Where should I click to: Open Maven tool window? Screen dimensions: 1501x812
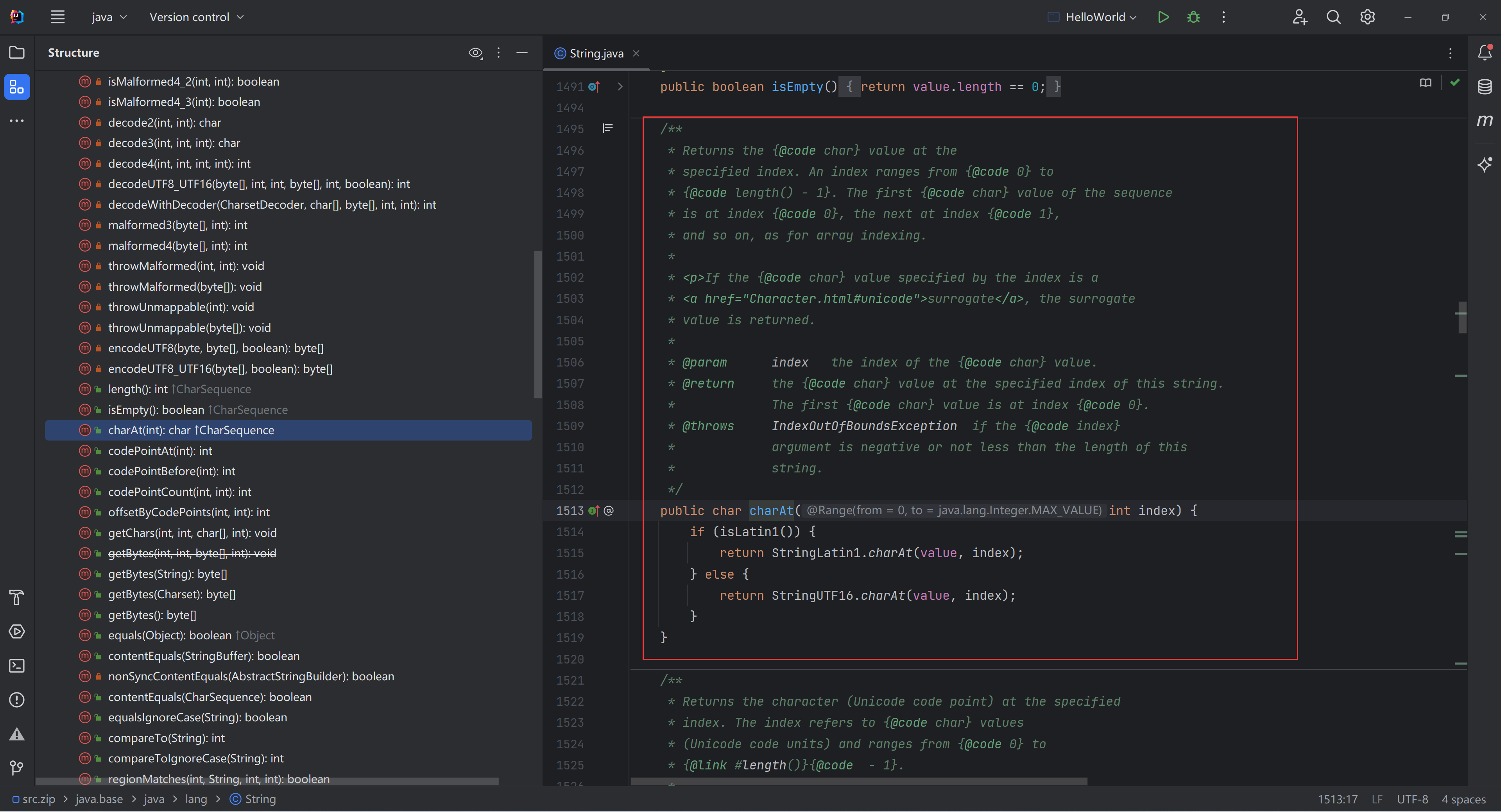coord(1485,121)
